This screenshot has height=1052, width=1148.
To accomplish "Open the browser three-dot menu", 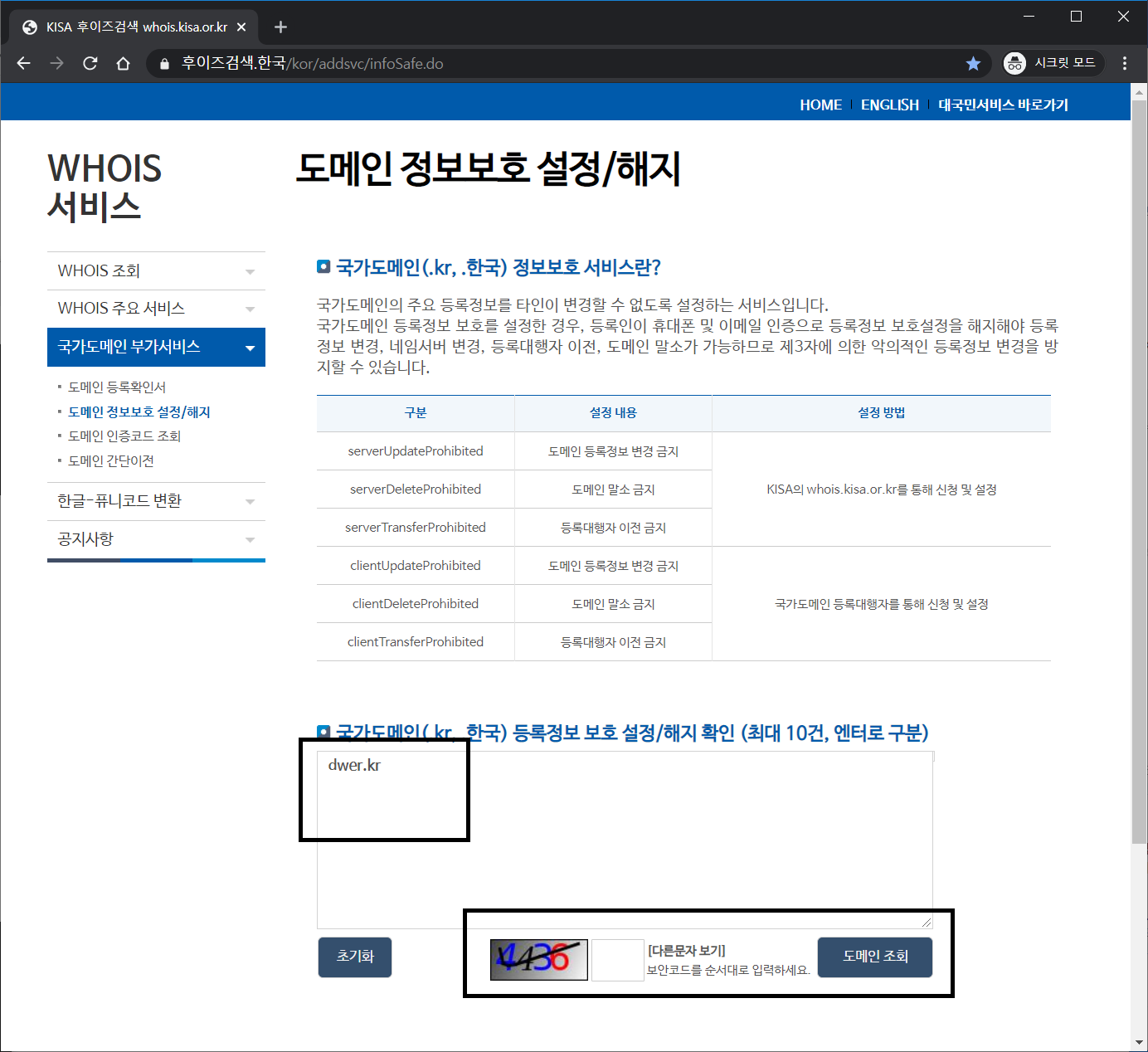I will [1125, 63].
